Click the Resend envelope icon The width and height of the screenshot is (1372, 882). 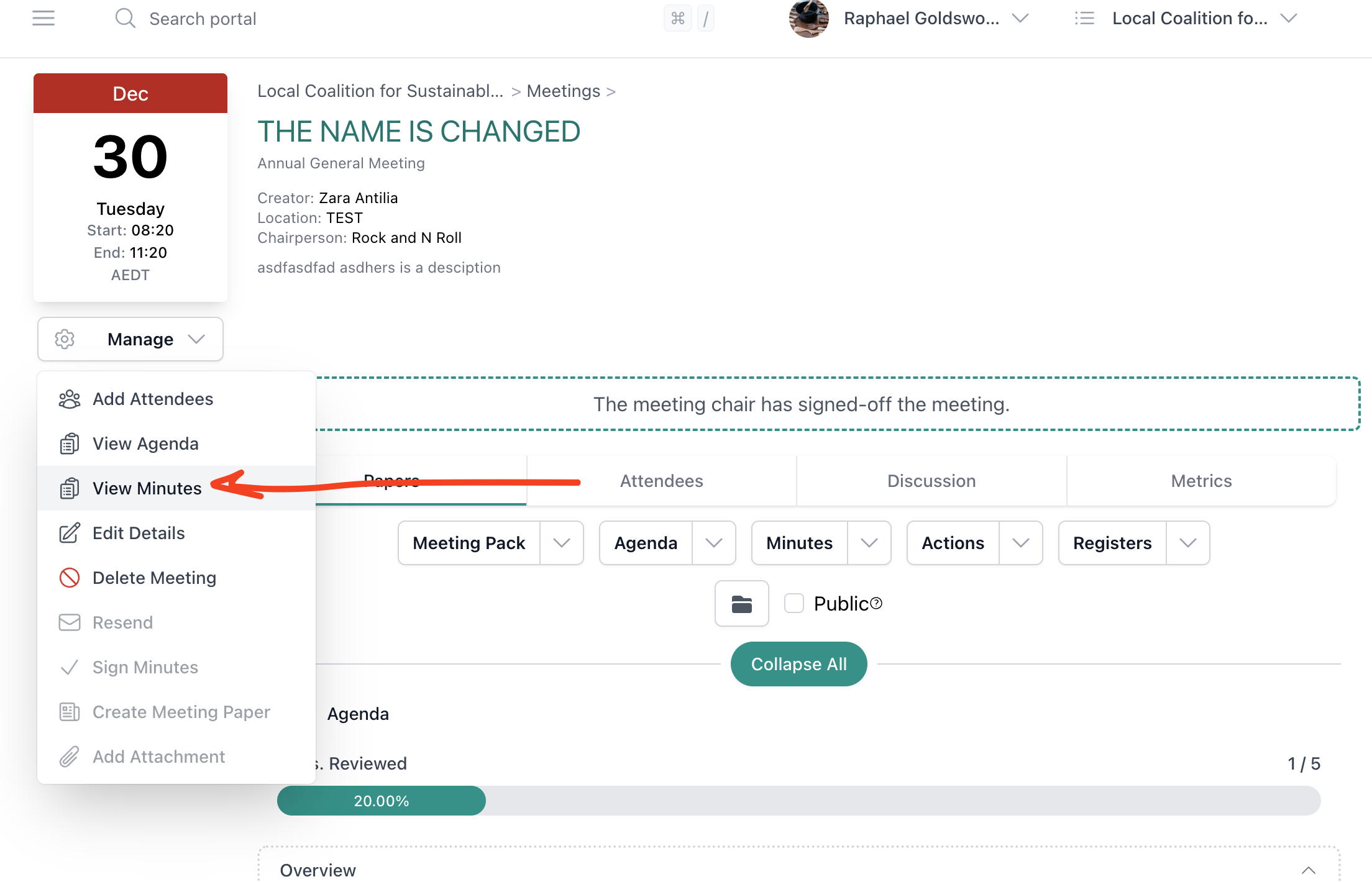pyautogui.click(x=70, y=622)
